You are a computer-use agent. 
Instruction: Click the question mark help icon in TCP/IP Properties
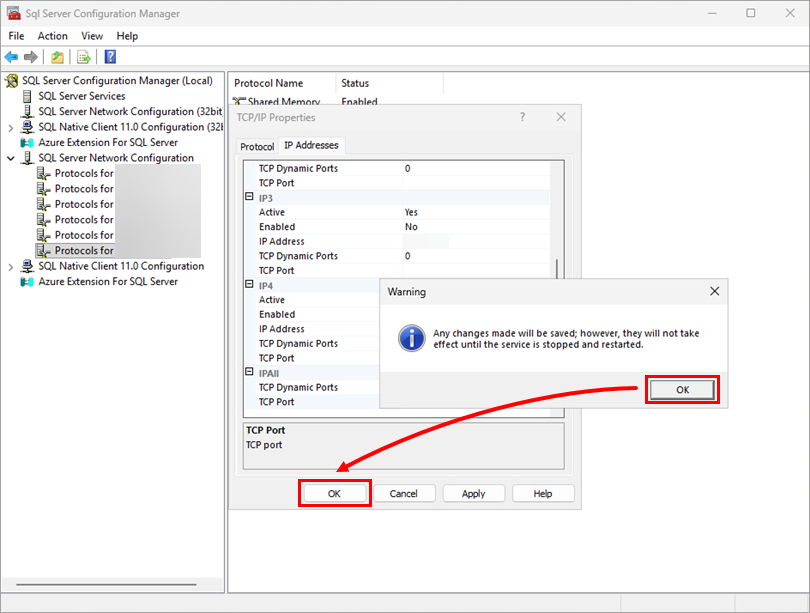(522, 117)
